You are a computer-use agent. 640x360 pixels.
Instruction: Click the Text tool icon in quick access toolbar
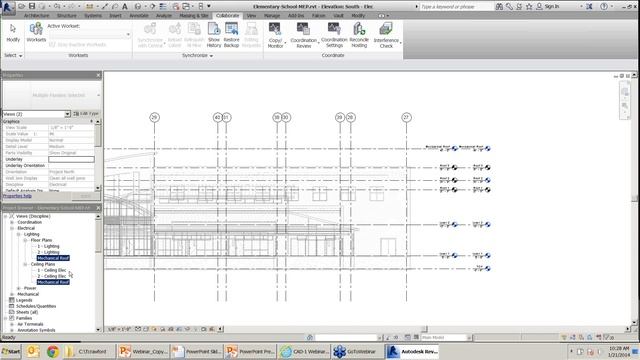(x=125, y=7)
